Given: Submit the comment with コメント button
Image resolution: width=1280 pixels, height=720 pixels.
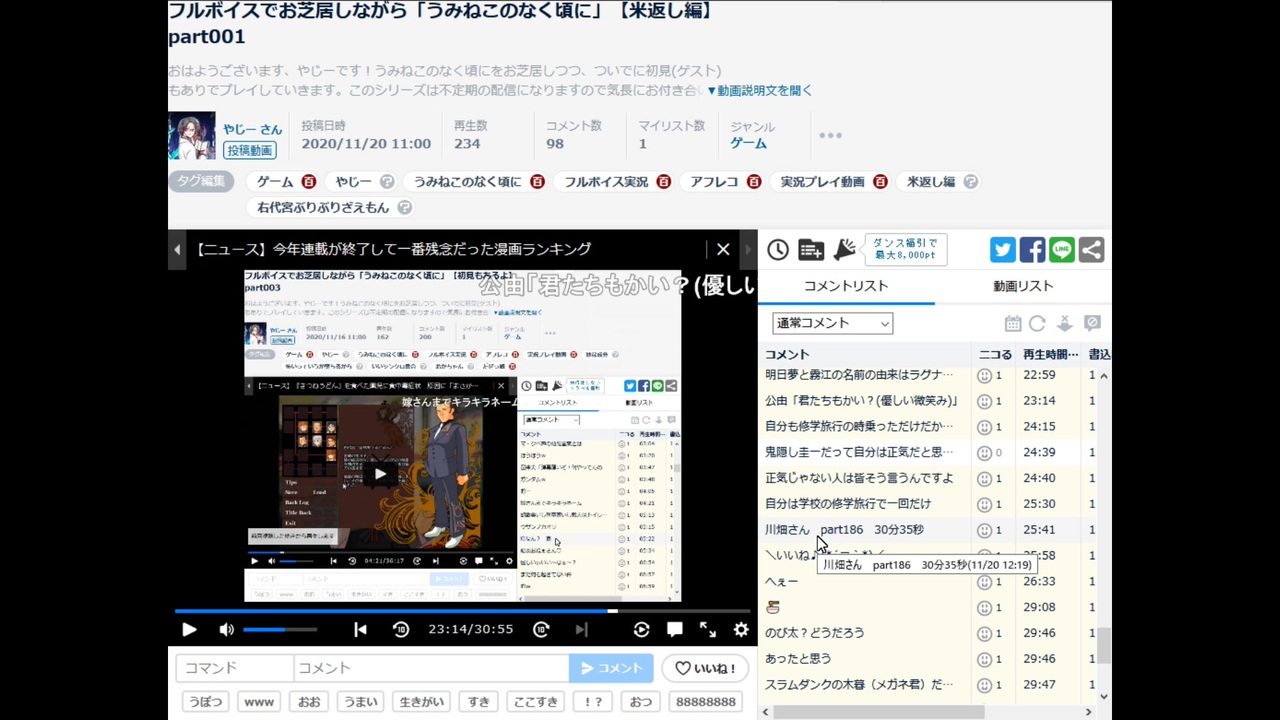Looking at the screenshot, I should click(611, 668).
